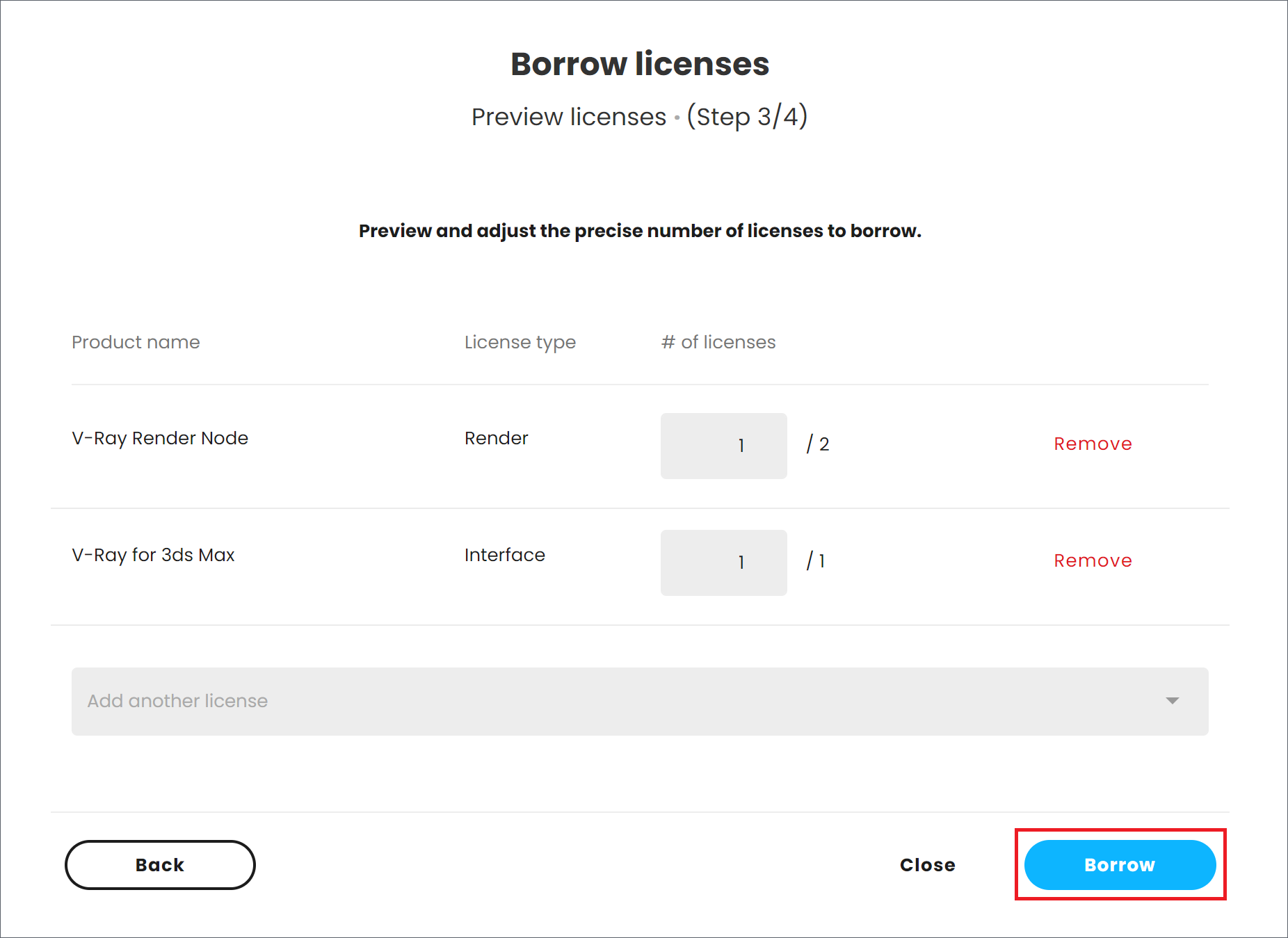This screenshot has height=938, width=1288.
Task: Click the Render license type text
Action: coord(496,438)
